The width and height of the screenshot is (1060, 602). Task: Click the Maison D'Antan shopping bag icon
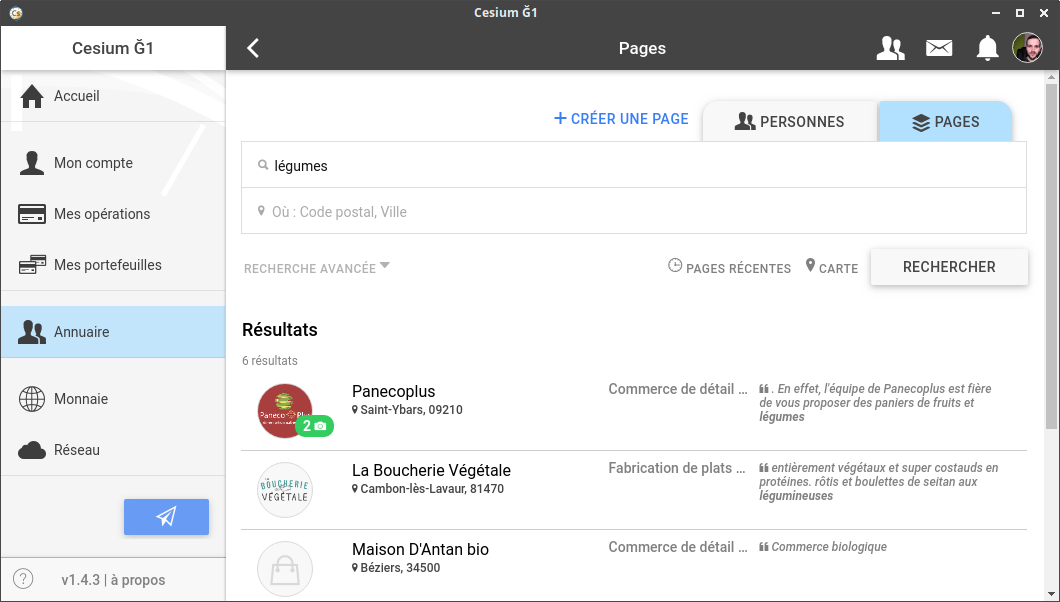pyautogui.click(x=285, y=569)
